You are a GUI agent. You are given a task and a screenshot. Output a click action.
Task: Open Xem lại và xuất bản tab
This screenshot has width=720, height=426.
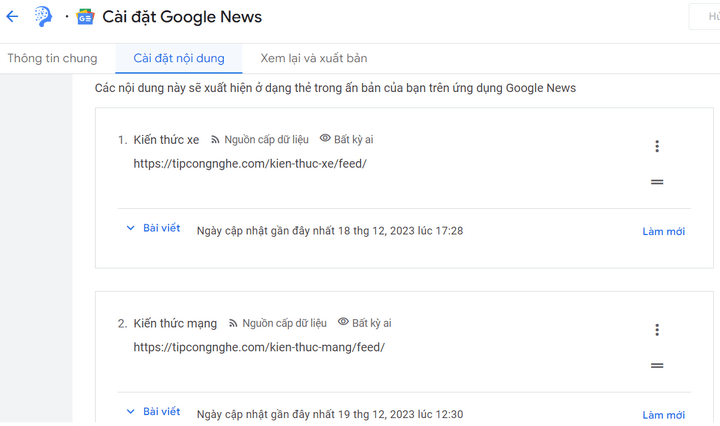[314, 58]
